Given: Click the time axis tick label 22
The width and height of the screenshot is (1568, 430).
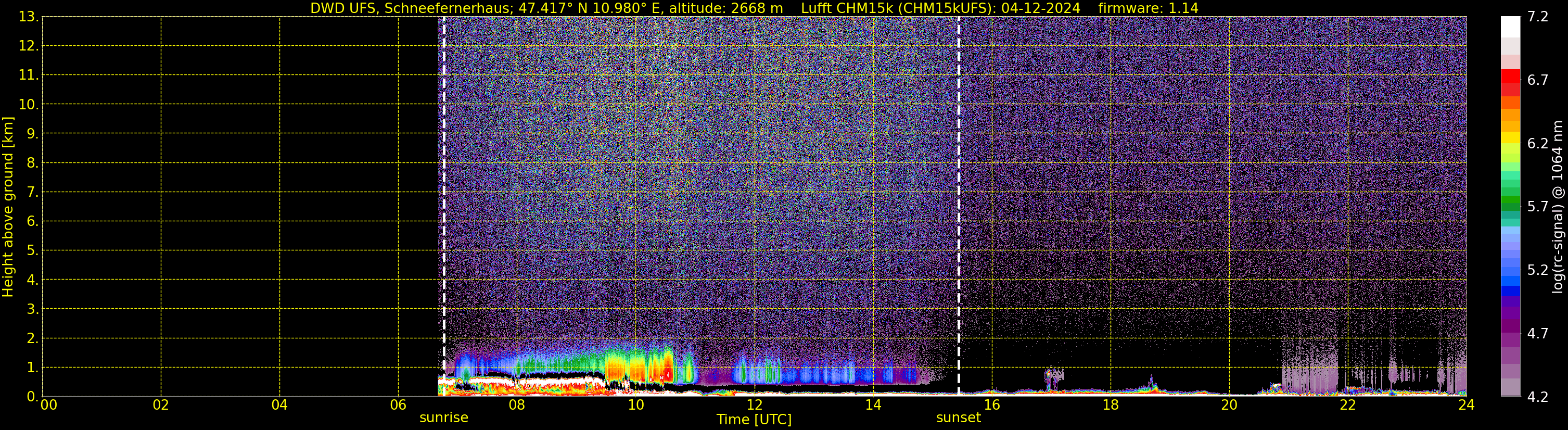Looking at the screenshot, I should point(1348,405).
